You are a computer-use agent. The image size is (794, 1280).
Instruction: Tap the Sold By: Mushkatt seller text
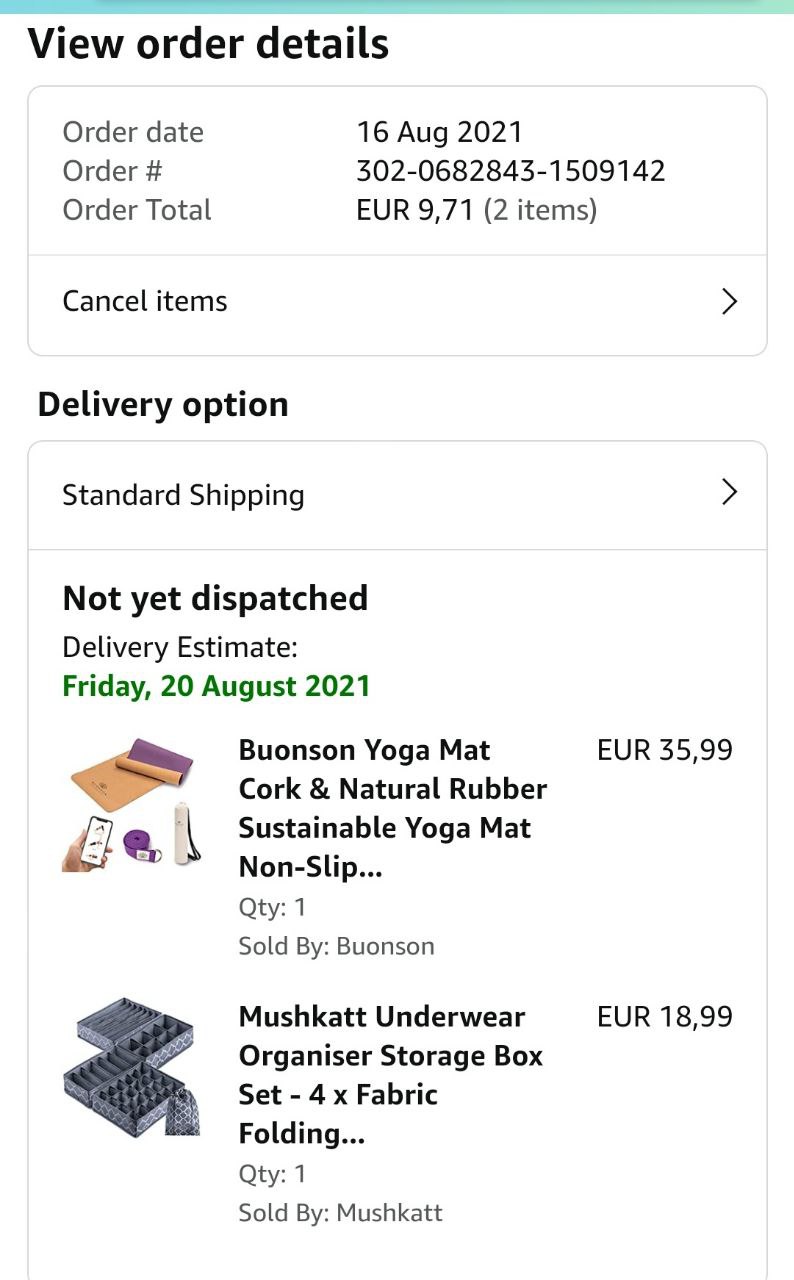click(340, 1213)
